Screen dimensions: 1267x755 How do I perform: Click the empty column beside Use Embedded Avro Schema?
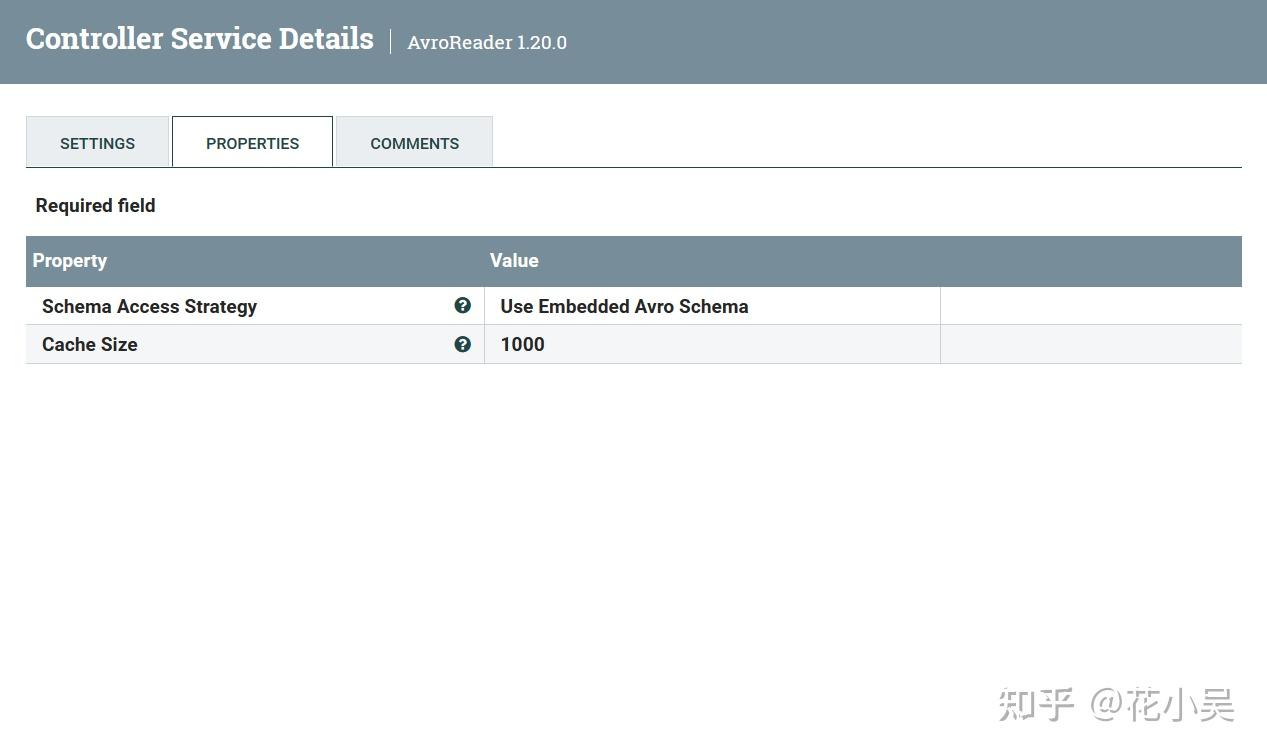[1090, 306]
